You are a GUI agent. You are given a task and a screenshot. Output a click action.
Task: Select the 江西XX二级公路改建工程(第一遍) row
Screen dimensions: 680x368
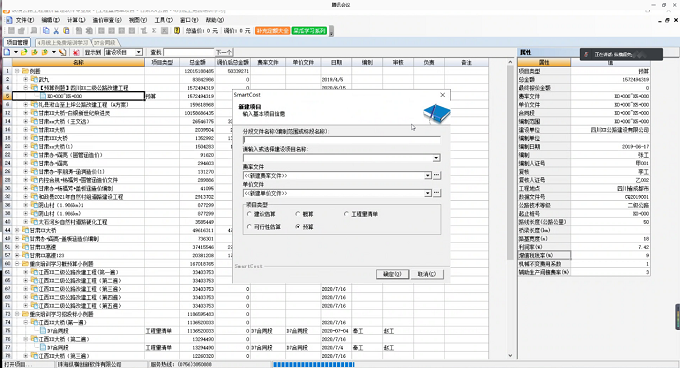click(x=78, y=272)
